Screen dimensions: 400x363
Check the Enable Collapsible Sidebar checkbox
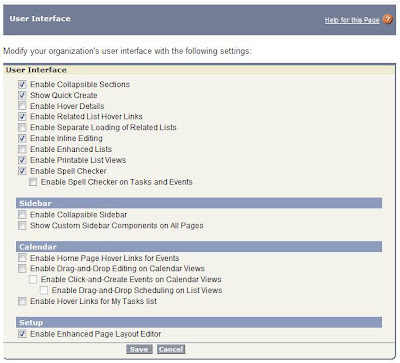[22, 215]
